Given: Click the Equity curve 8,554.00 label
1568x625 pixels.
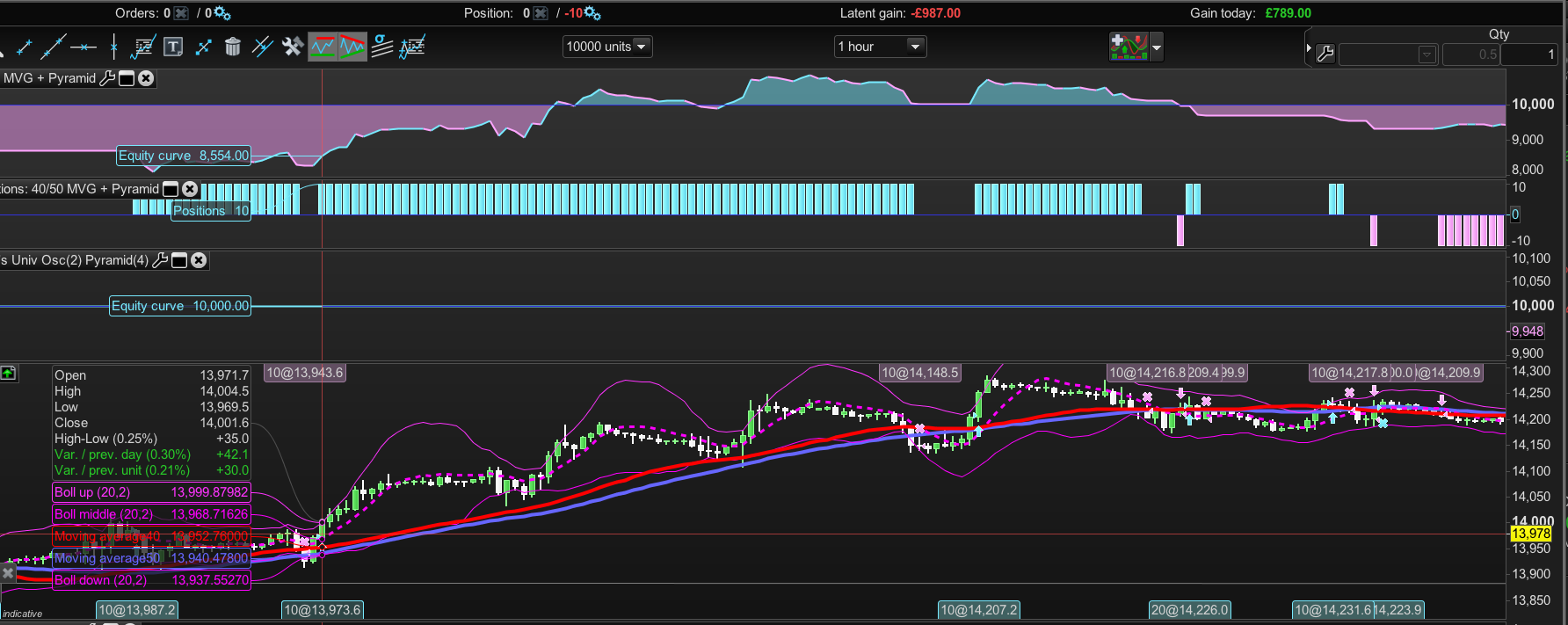Looking at the screenshot, I should 184,156.
